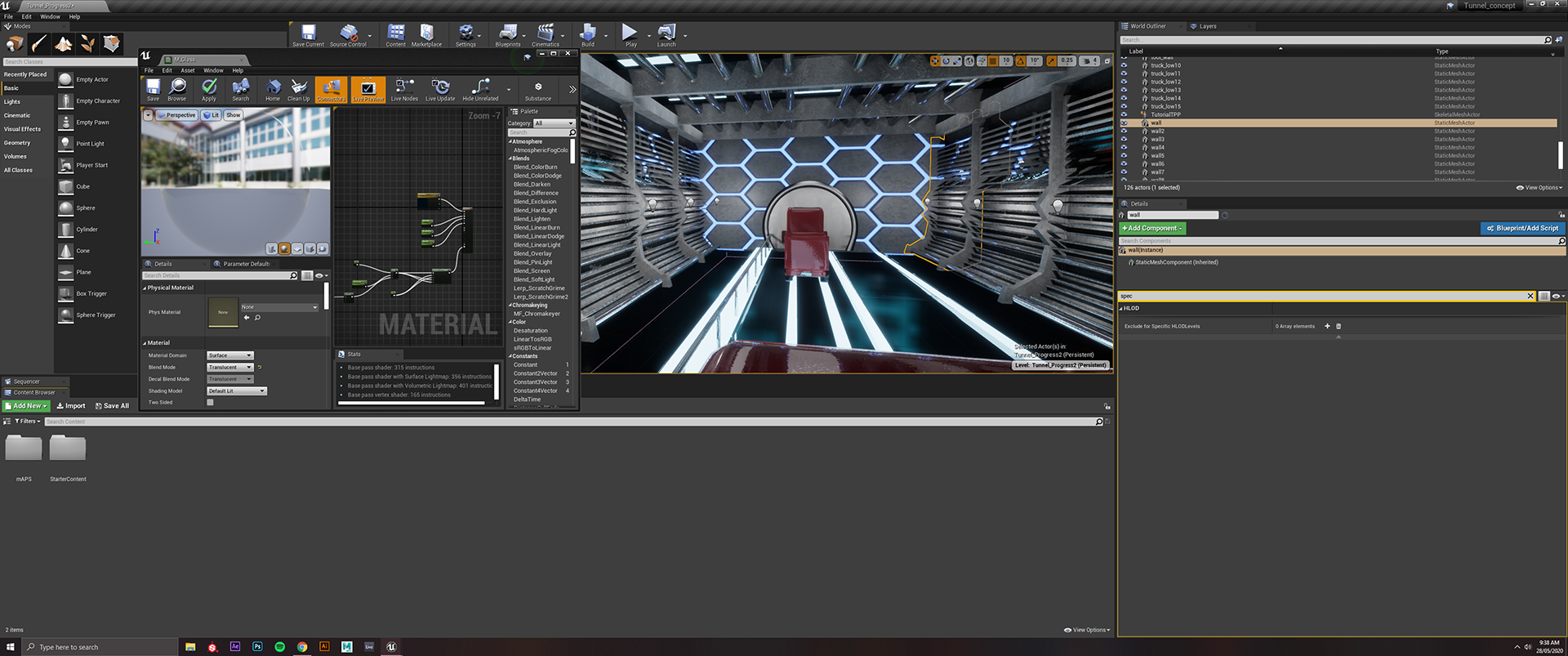Select the Geometry Editing mode cube icon

[112, 43]
